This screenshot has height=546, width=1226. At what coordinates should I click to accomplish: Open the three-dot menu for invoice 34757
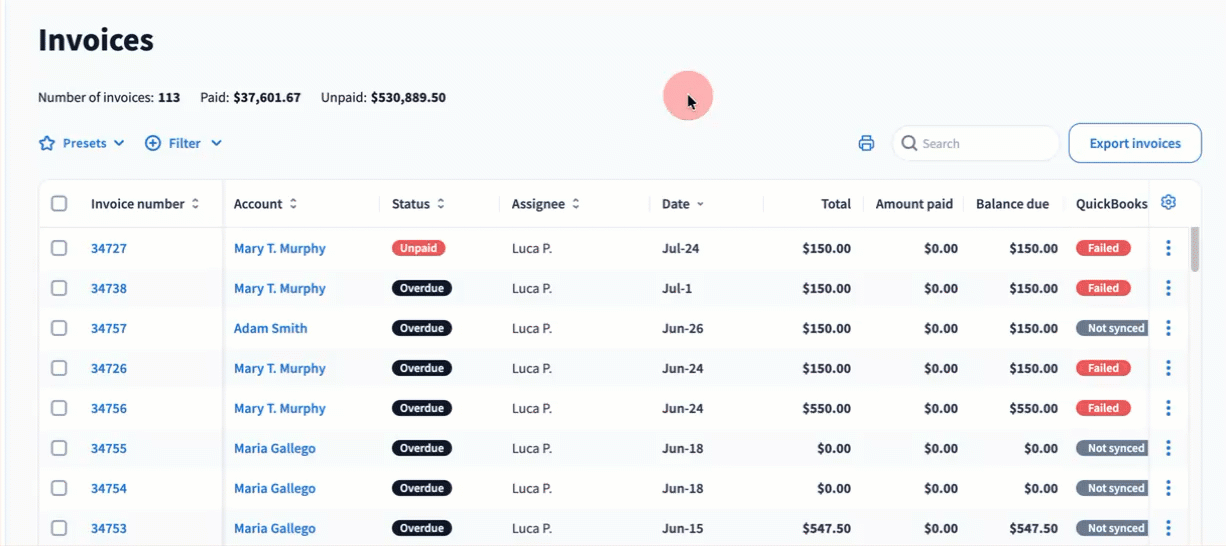1168,328
